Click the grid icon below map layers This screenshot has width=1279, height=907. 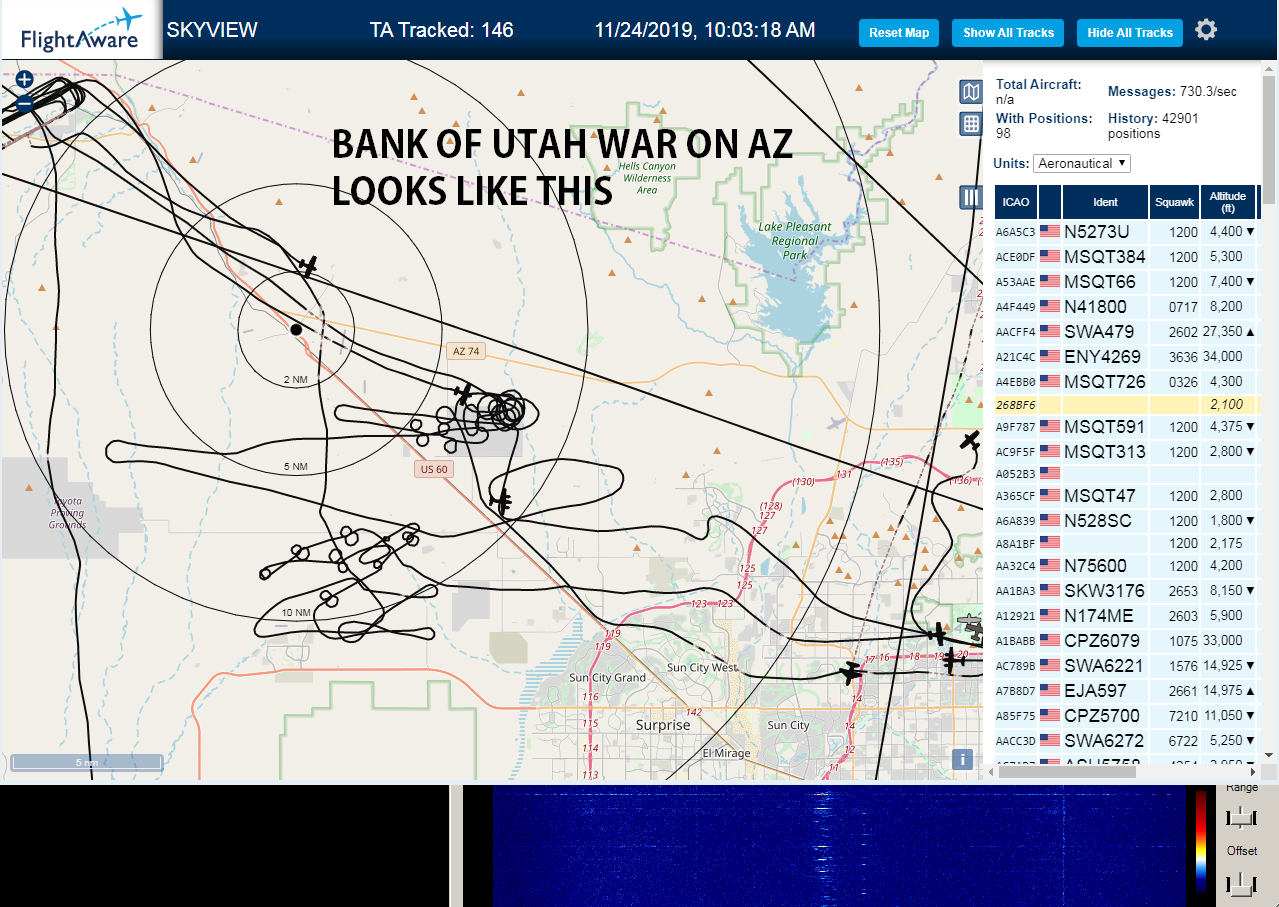[970, 124]
